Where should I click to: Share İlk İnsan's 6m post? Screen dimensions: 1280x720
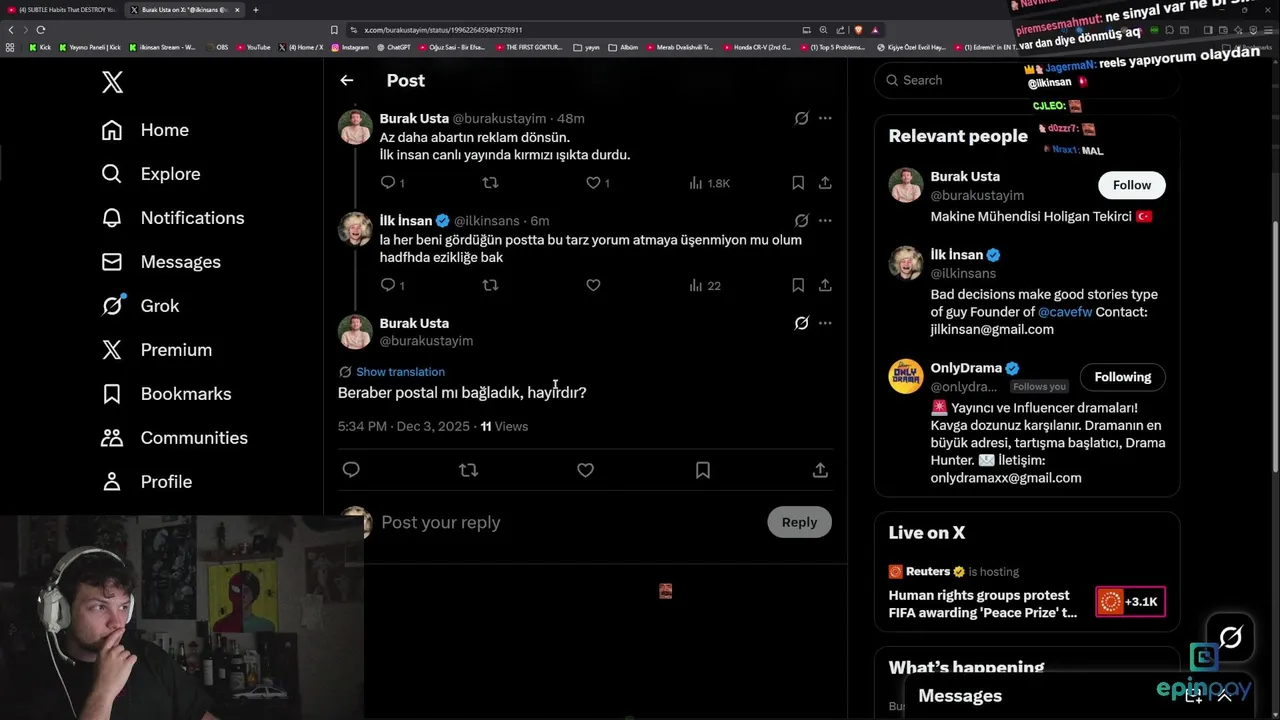point(825,285)
